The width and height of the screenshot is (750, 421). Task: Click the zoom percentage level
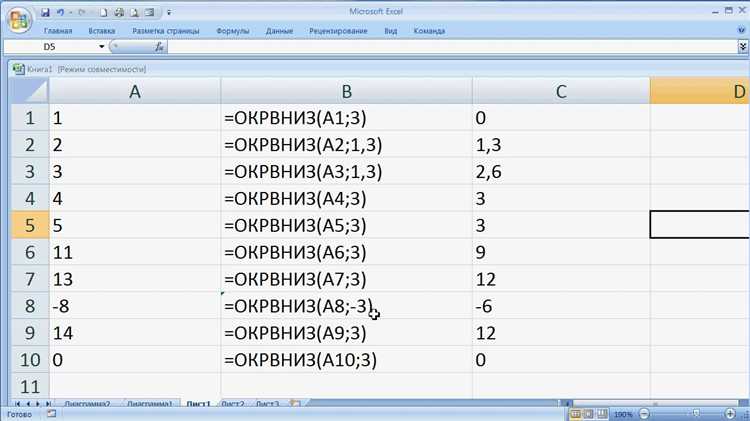coord(623,414)
